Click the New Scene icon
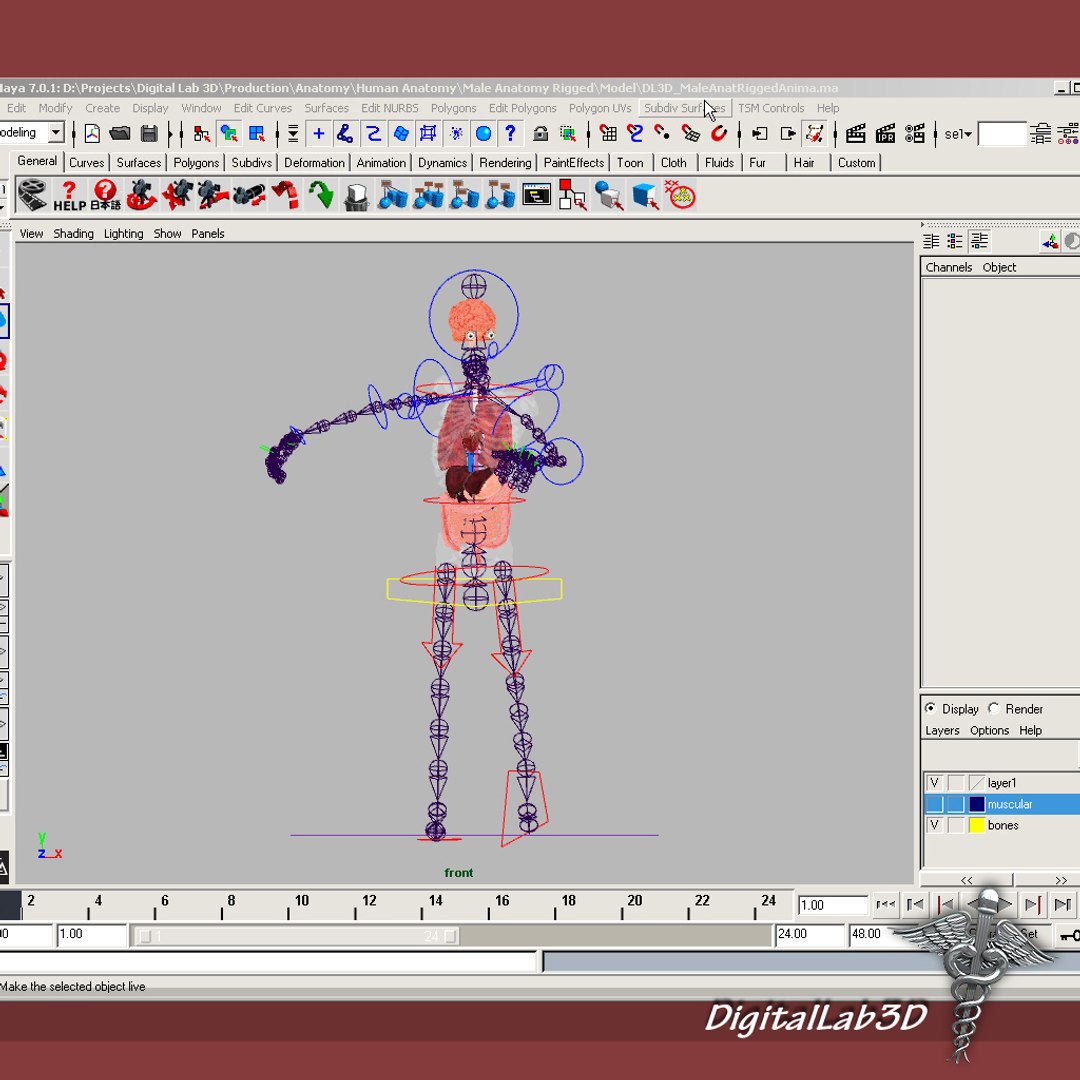The height and width of the screenshot is (1080, 1080). point(92,134)
